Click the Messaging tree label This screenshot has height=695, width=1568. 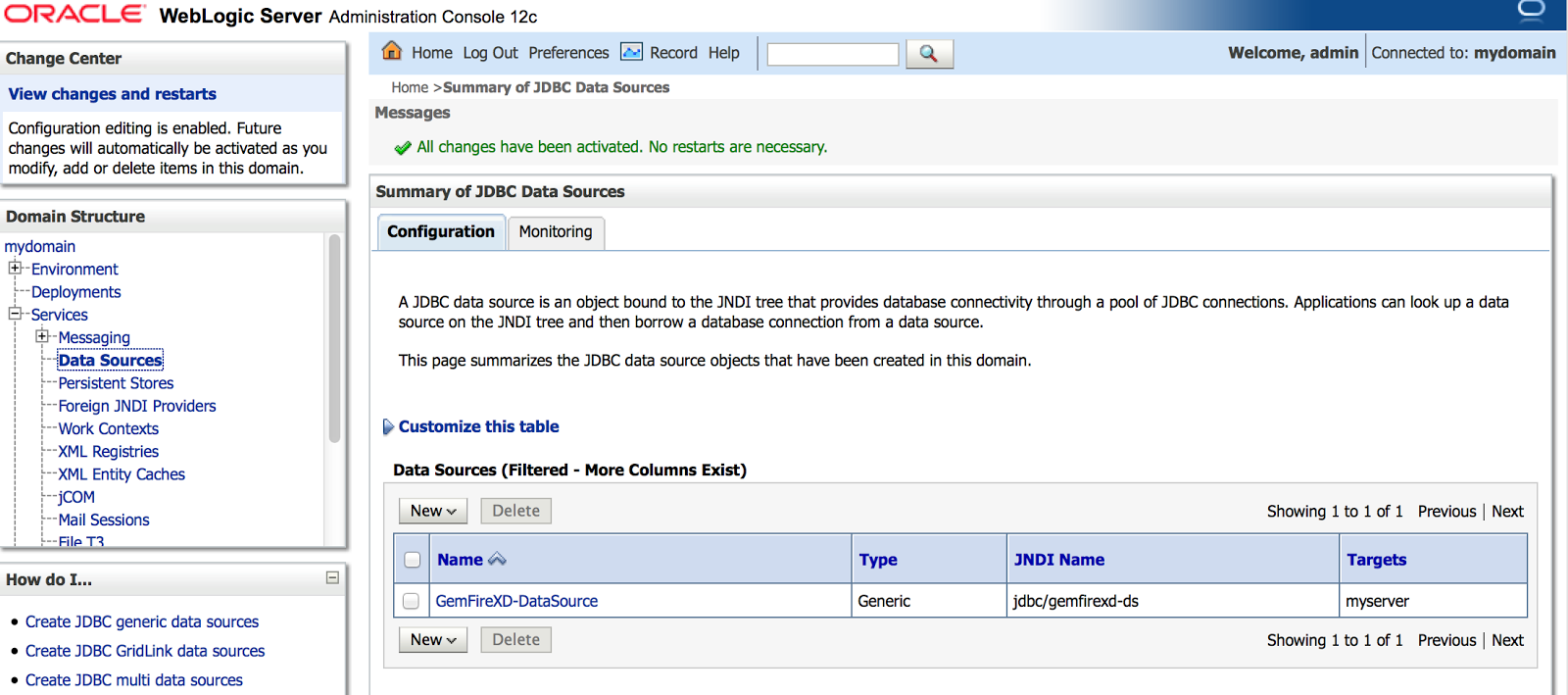click(x=94, y=337)
